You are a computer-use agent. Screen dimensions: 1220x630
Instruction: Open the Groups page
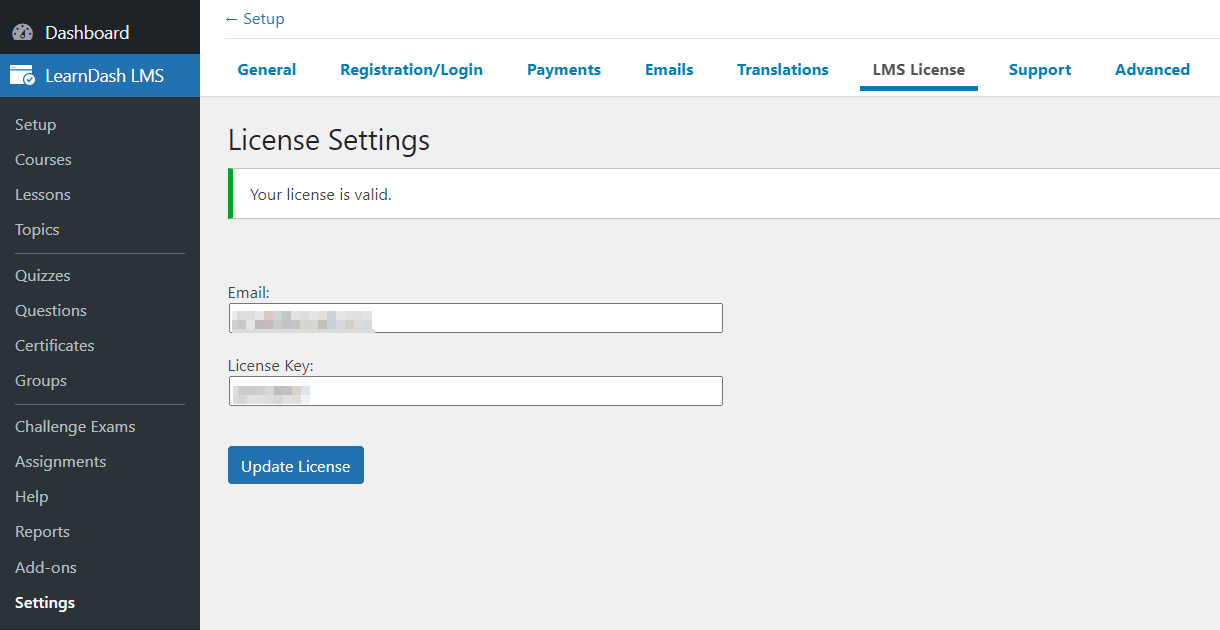pos(41,381)
